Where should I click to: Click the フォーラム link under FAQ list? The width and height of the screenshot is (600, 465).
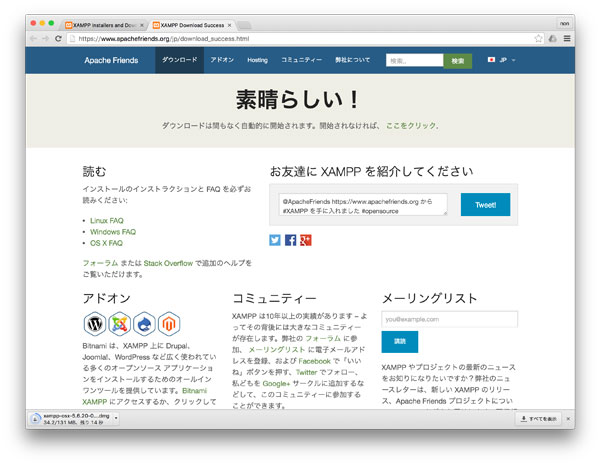coord(100,263)
